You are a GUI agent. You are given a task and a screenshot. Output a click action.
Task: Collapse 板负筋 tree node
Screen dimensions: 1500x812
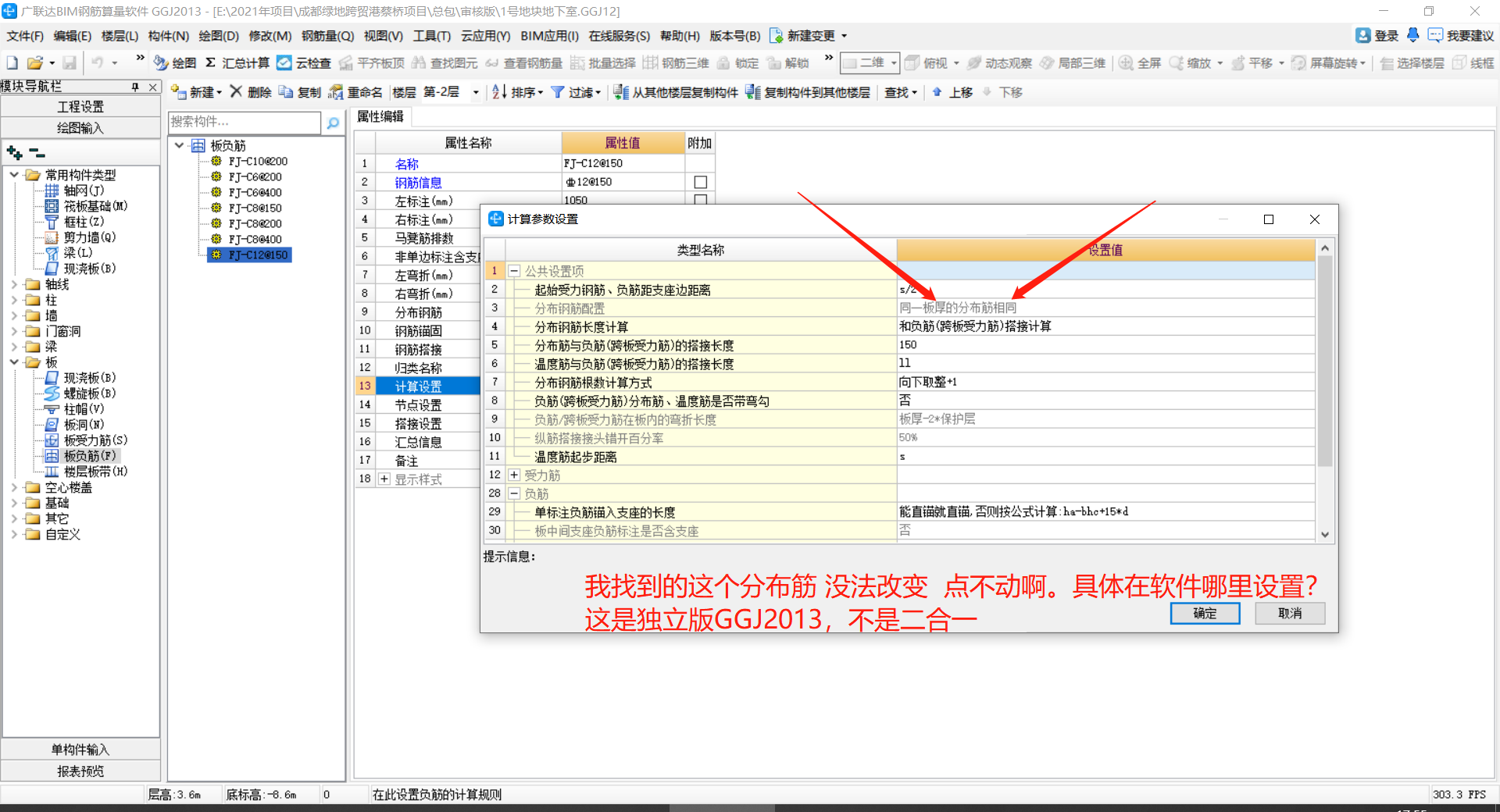point(180,145)
